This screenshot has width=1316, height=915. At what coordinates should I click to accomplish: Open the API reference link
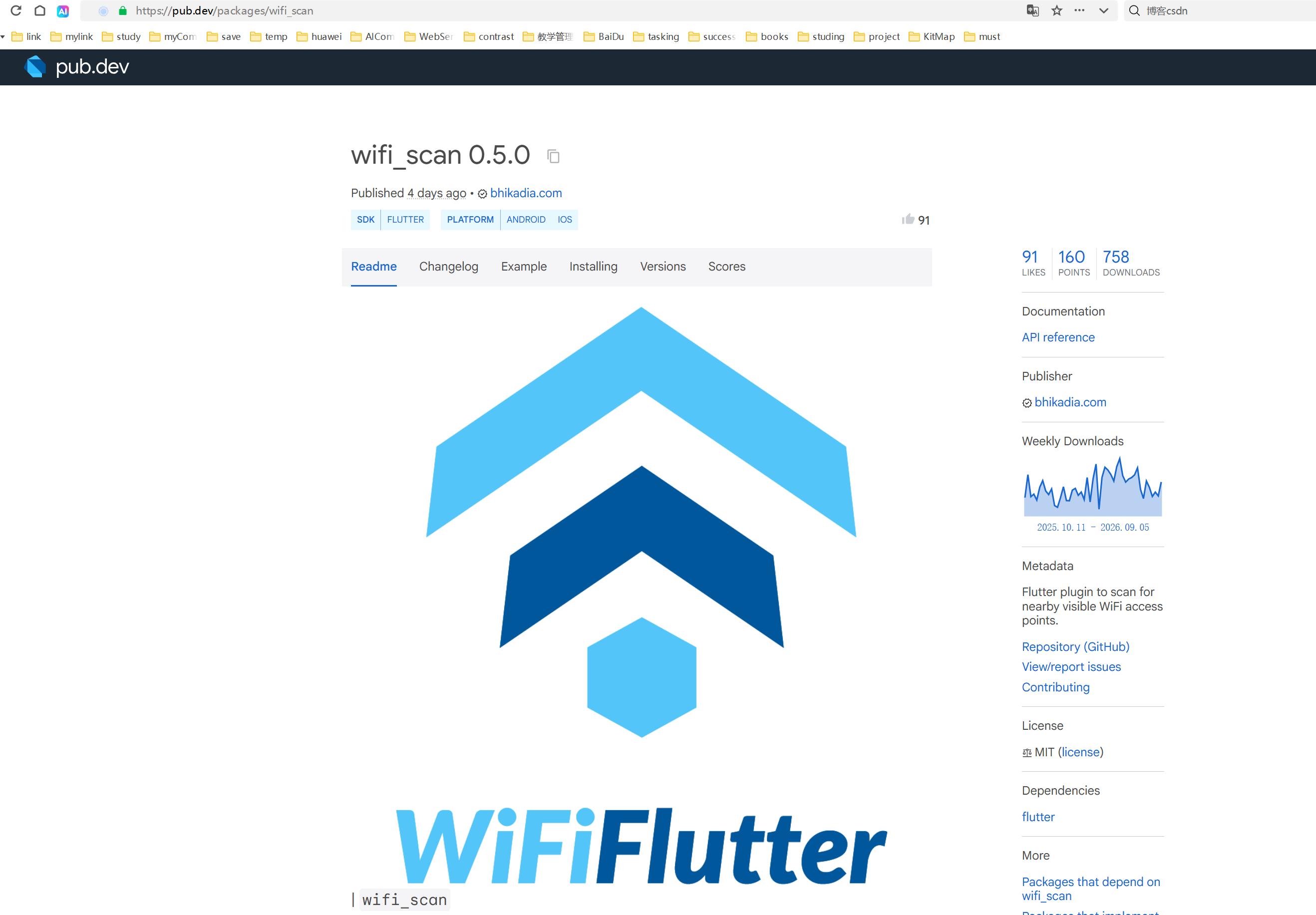(x=1058, y=337)
